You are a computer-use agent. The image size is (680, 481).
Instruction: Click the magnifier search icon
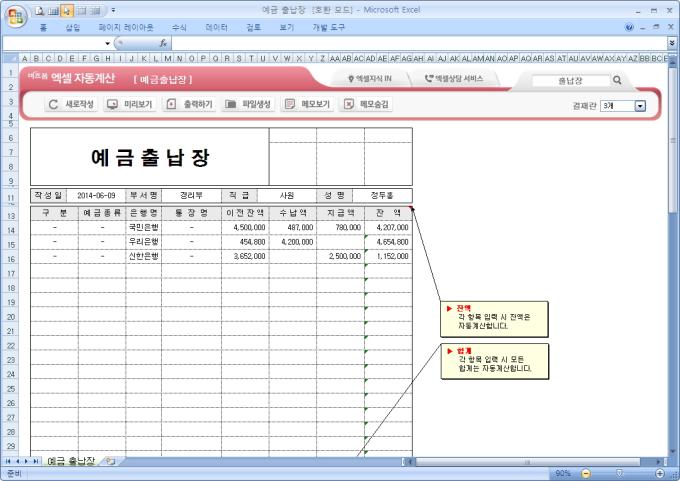pos(617,80)
